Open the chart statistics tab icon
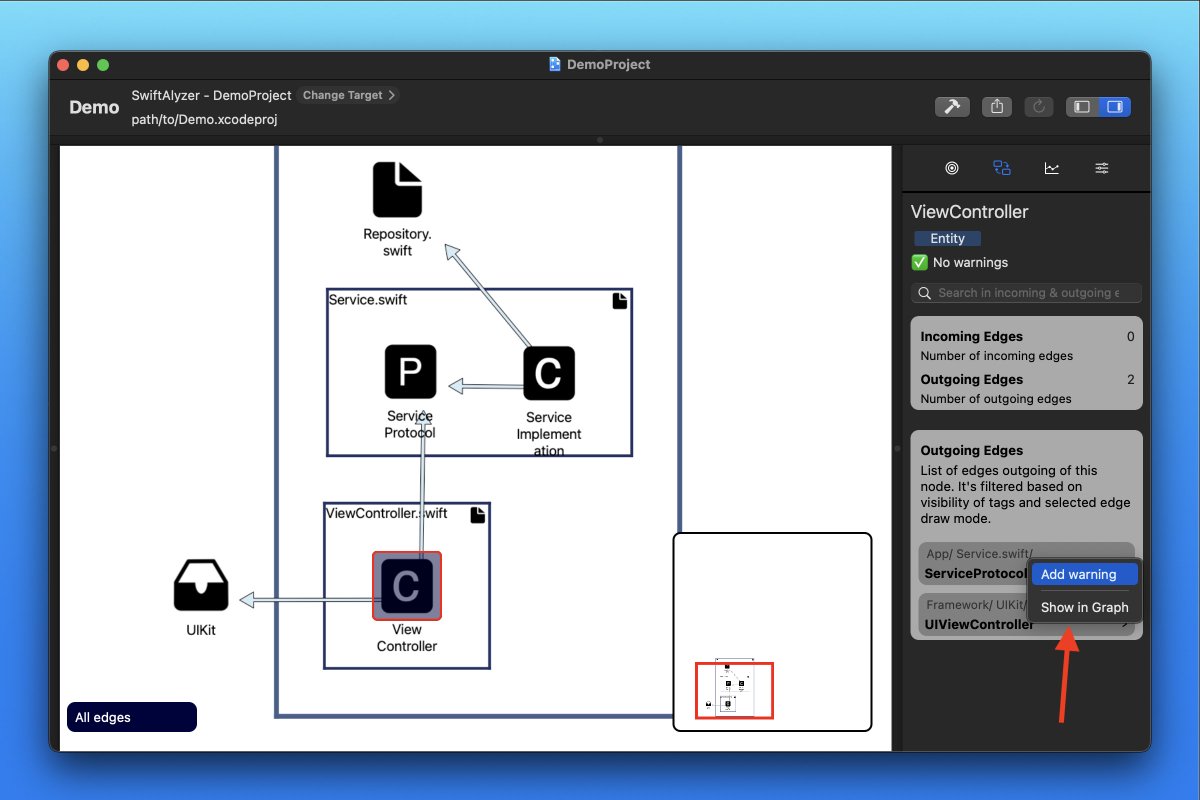1200x800 pixels. tap(1052, 168)
